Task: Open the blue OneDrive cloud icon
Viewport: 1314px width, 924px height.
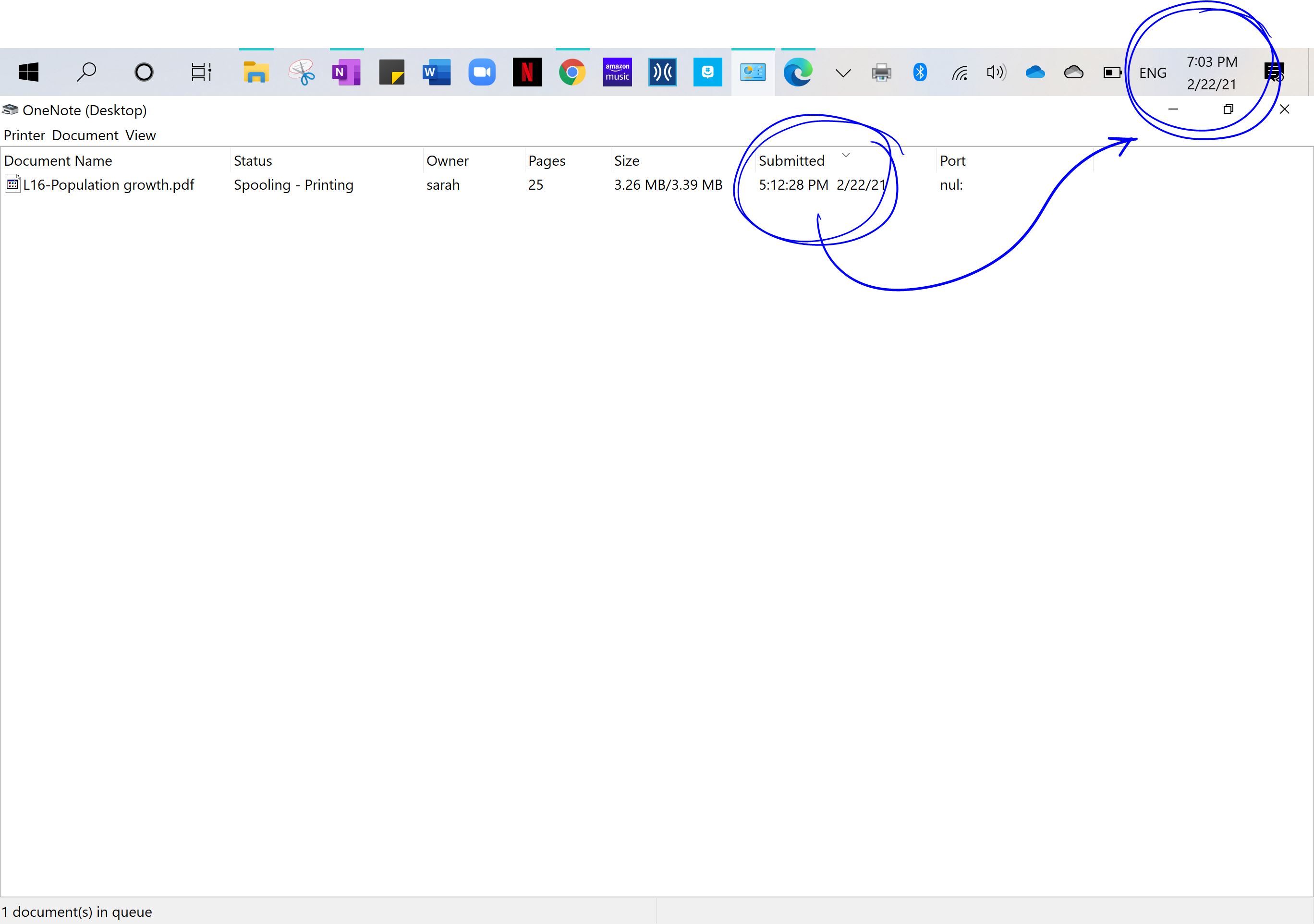Action: tap(1034, 72)
